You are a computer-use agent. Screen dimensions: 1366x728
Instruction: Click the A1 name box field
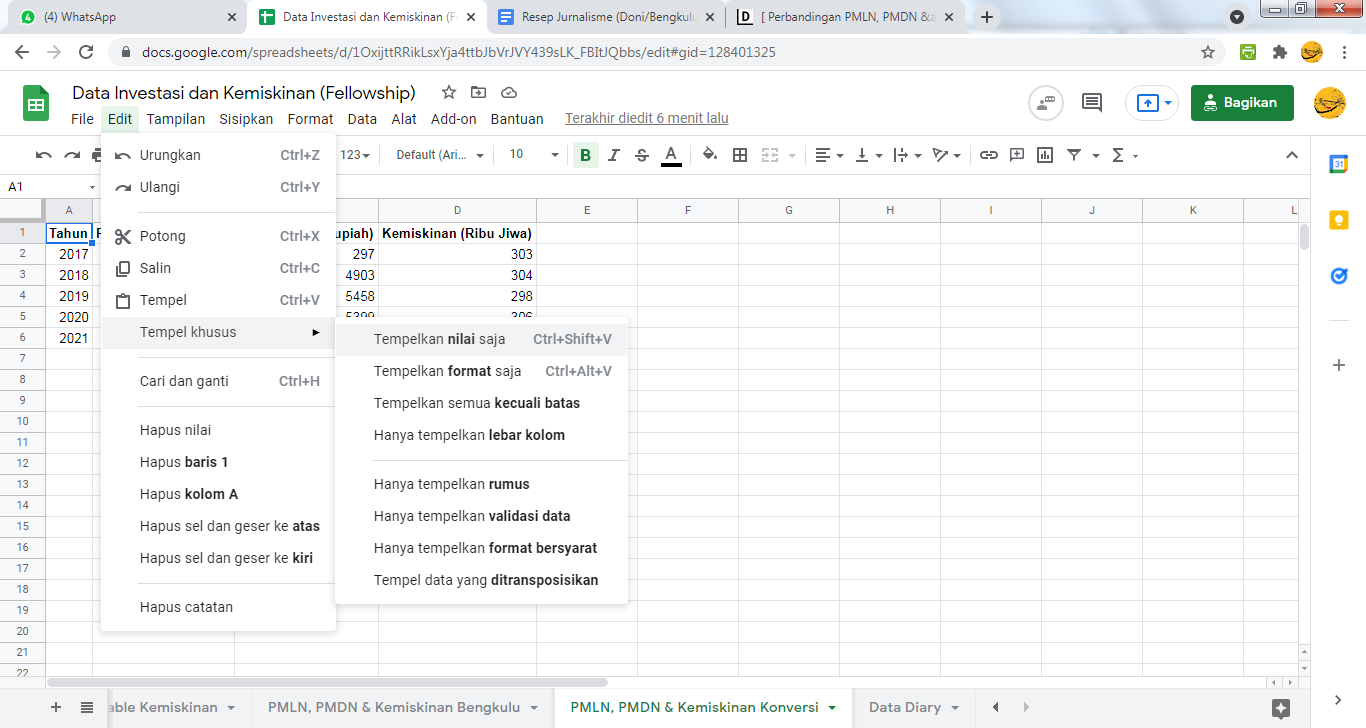pyautogui.click(x=45, y=187)
